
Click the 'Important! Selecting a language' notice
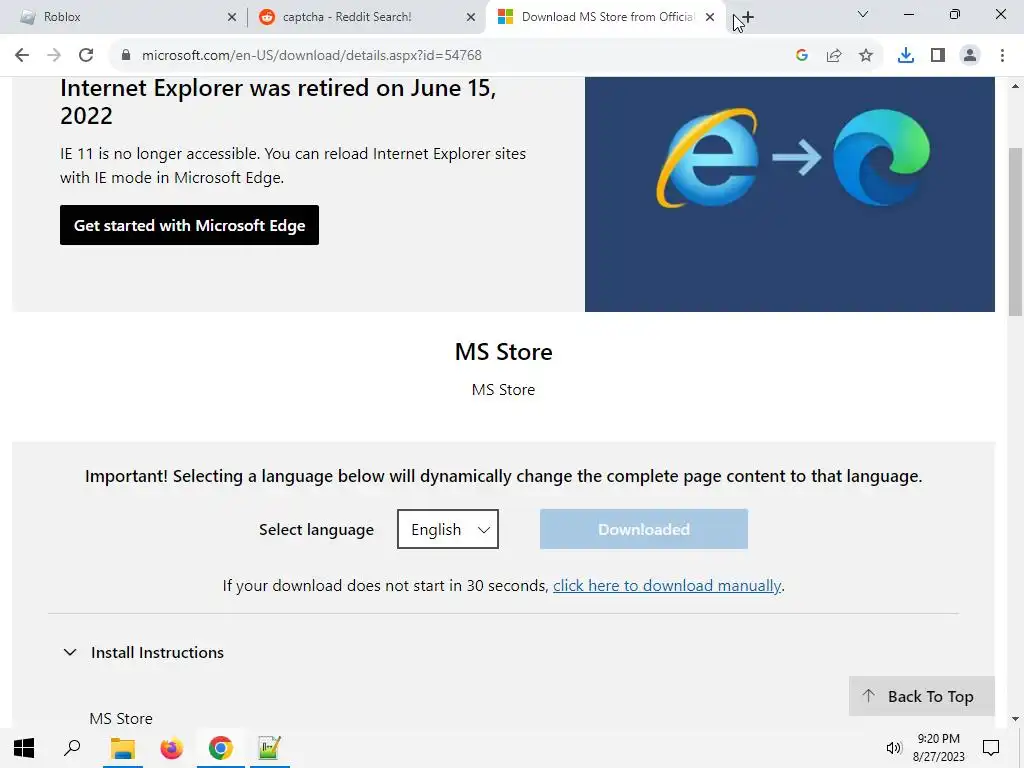pos(504,476)
